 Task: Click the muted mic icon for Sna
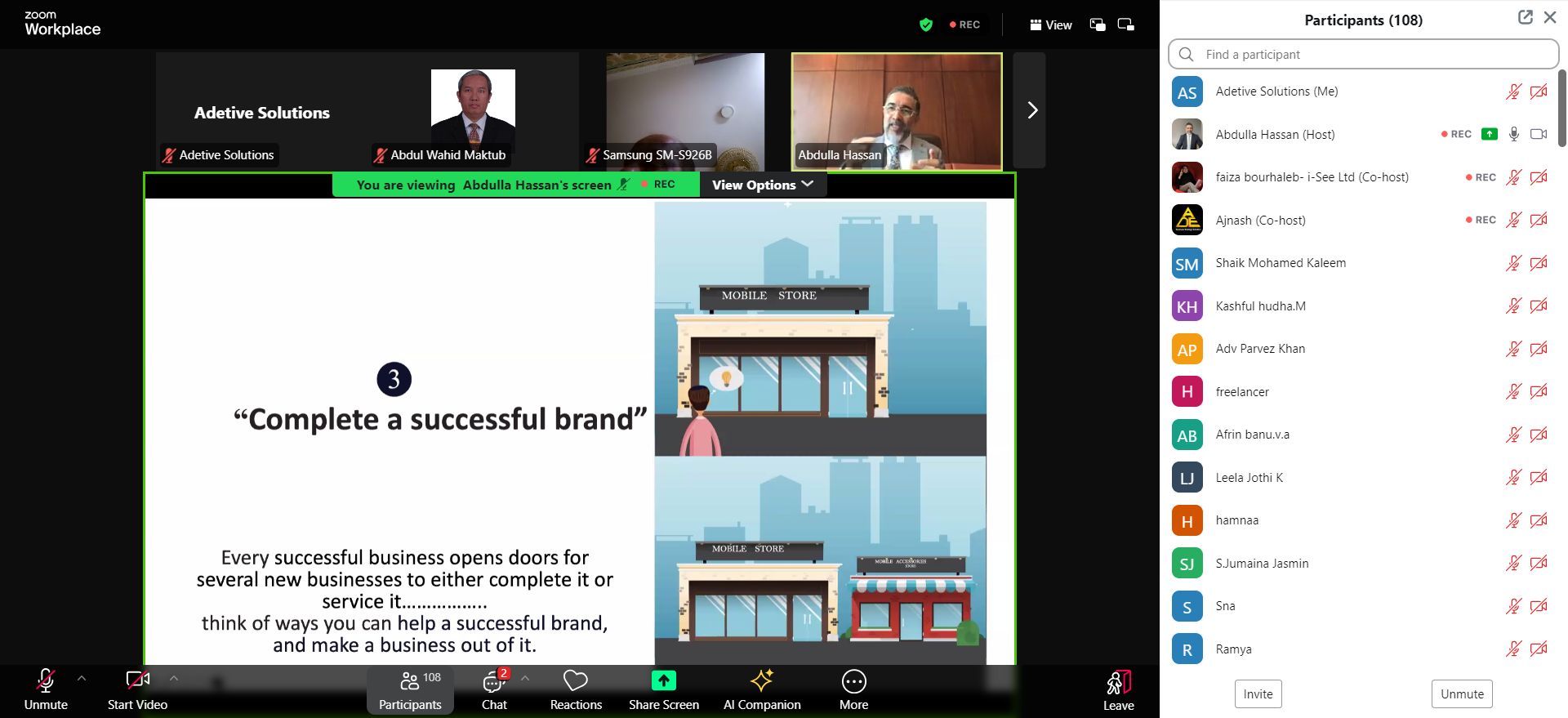tap(1513, 606)
